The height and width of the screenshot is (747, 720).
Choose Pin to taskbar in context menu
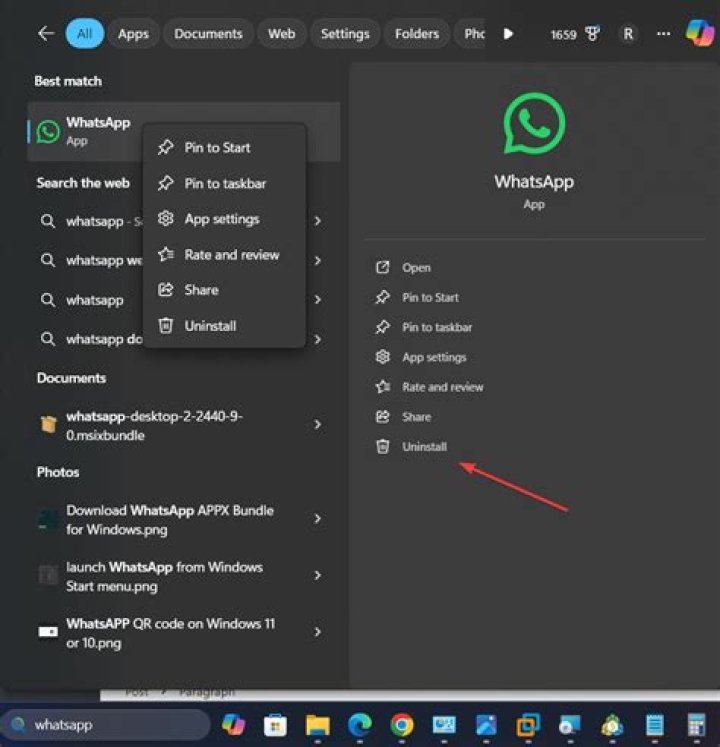click(x=224, y=183)
